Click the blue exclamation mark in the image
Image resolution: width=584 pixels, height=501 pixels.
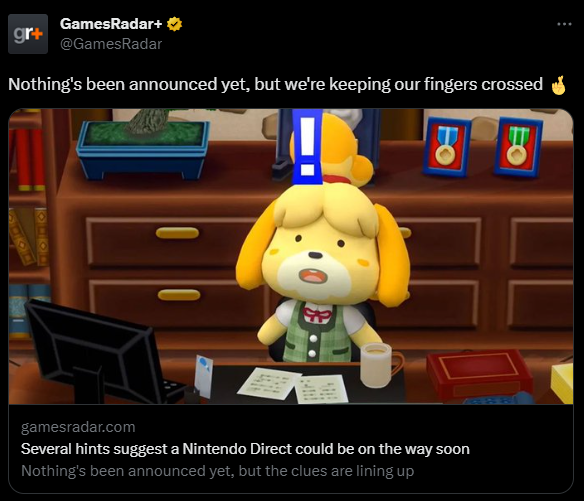pyautogui.click(x=307, y=146)
